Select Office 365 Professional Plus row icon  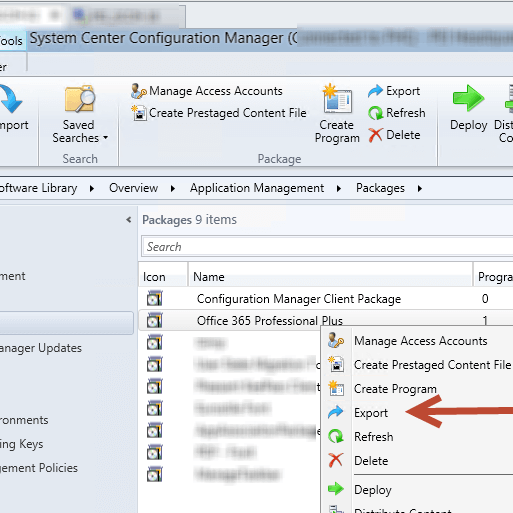click(155, 320)
